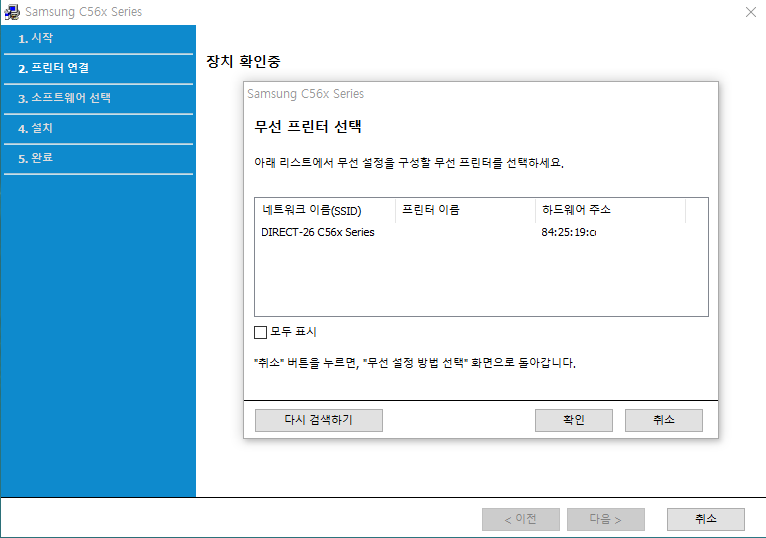Image resolution: width=766 pixels, height=538 pixels.
Task: Select step 5. 완료 in sidebar
Action: pos(98,158)
